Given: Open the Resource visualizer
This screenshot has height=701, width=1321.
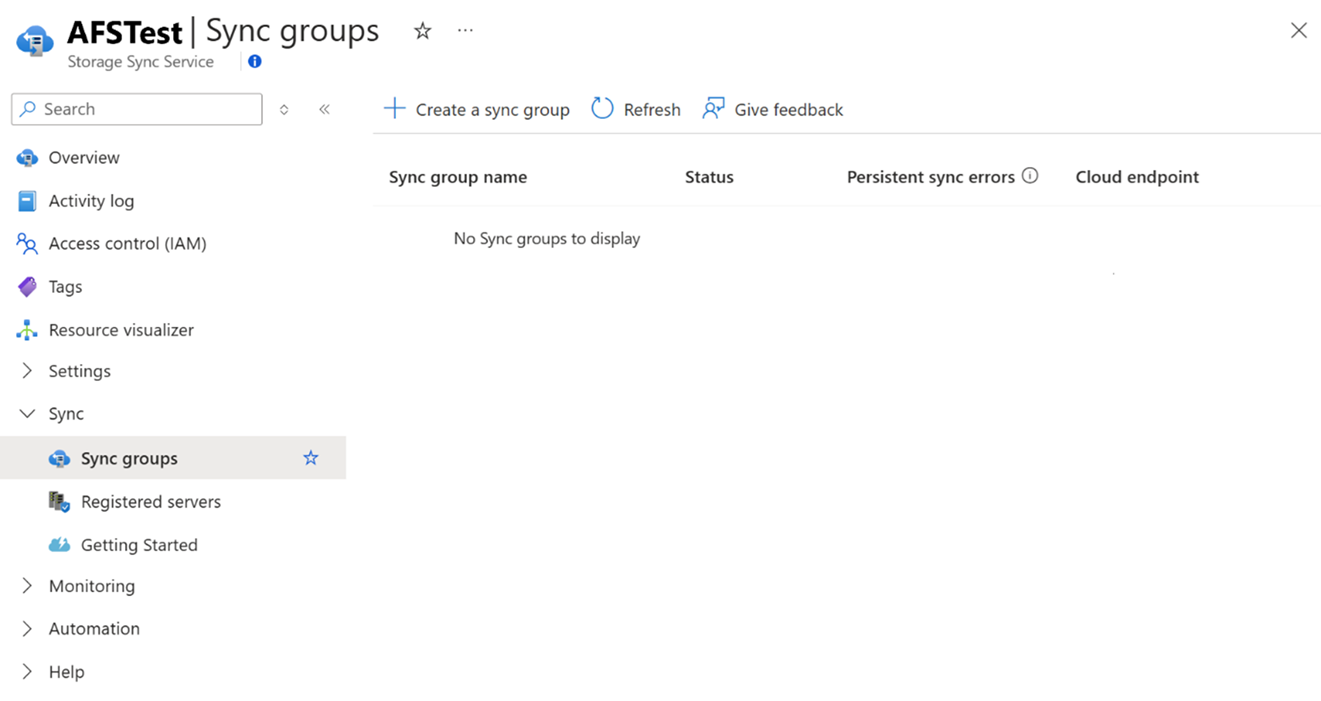Looking at the screenshot, I should (118, 329).
